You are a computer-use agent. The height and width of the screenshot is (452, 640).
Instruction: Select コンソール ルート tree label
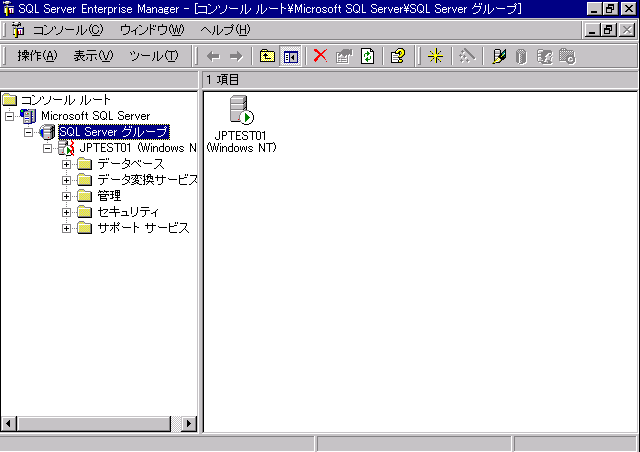pyautogui.click(x=66, y=100)
